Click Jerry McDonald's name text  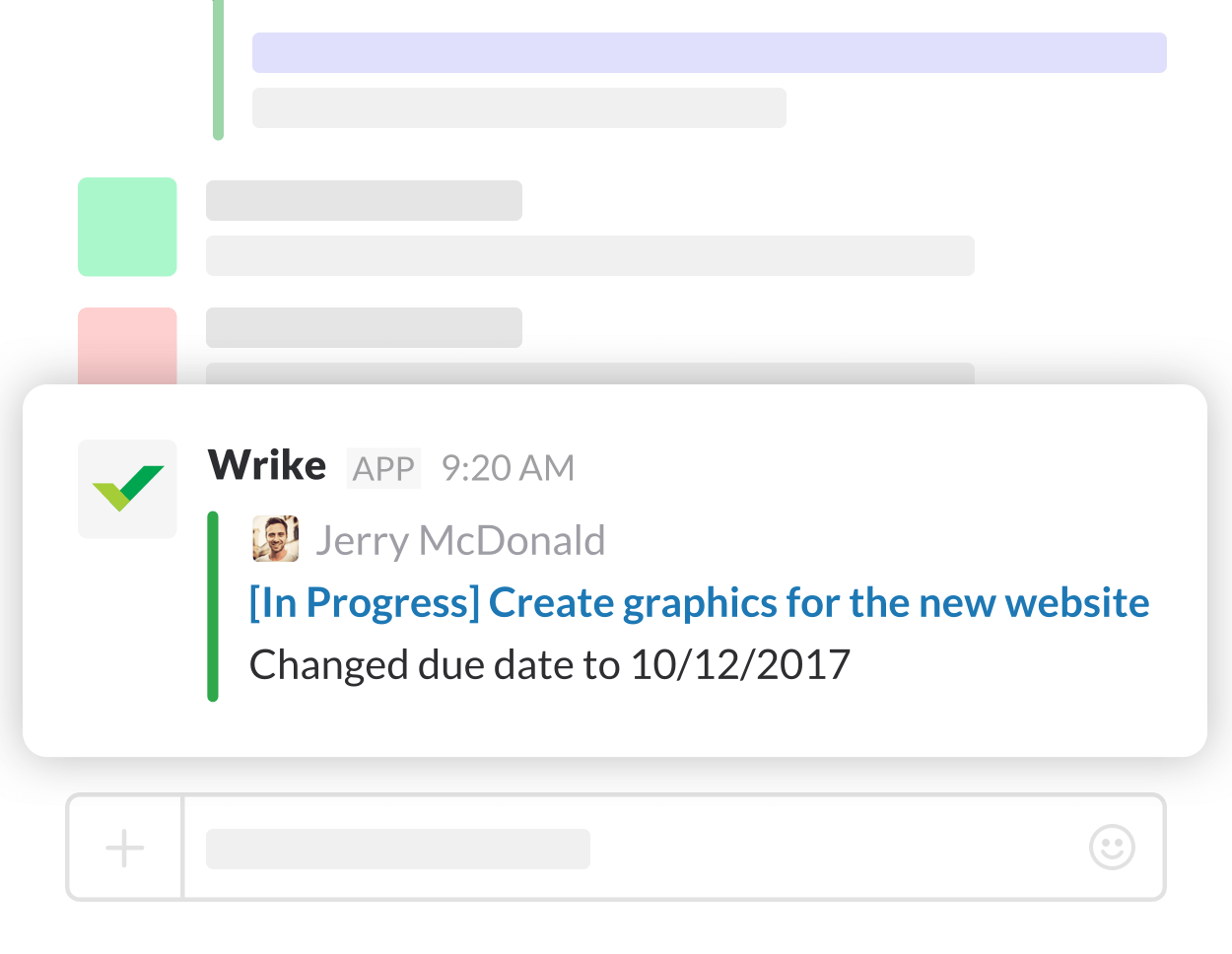[460, 539]
